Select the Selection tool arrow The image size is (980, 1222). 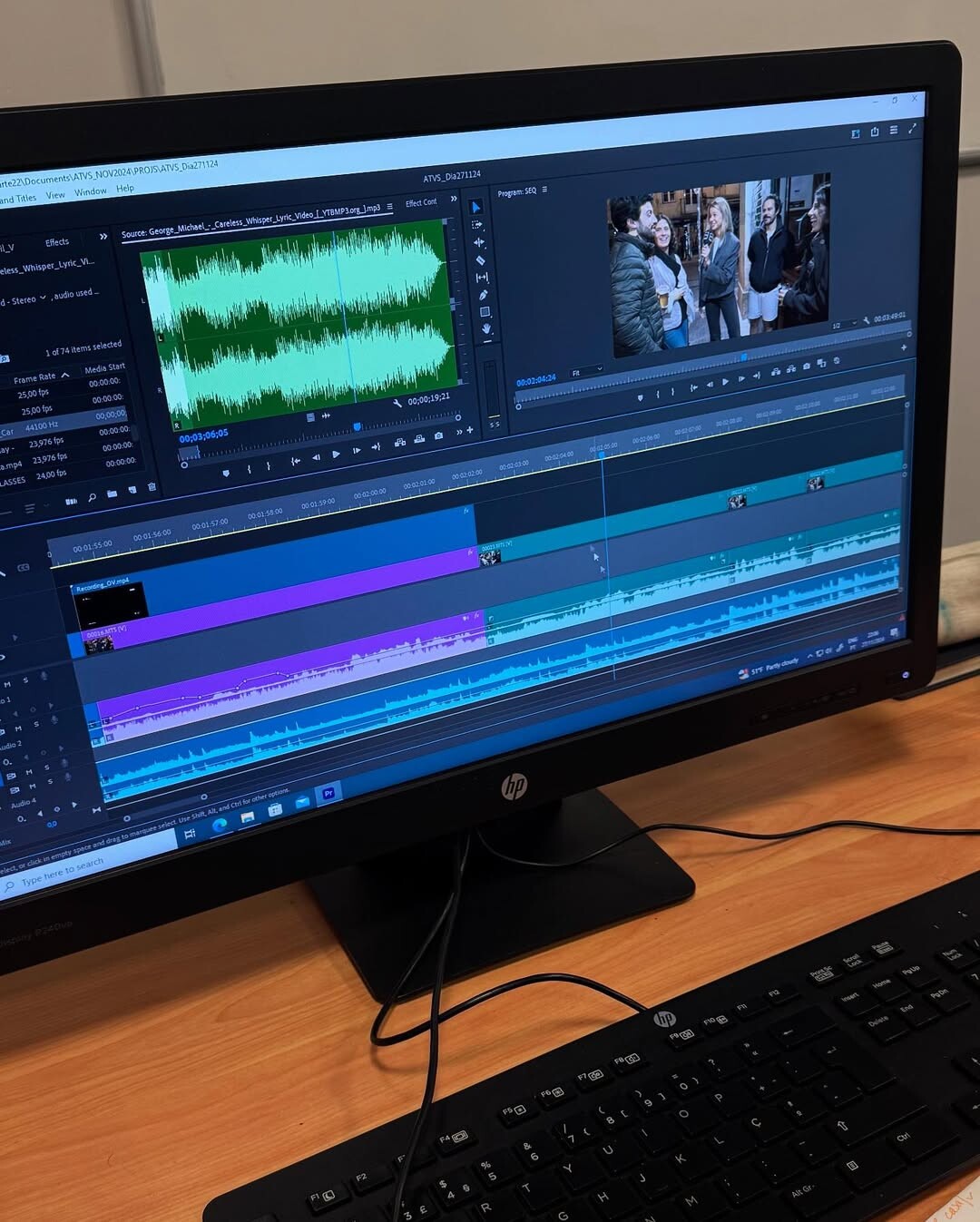point(475,207)
